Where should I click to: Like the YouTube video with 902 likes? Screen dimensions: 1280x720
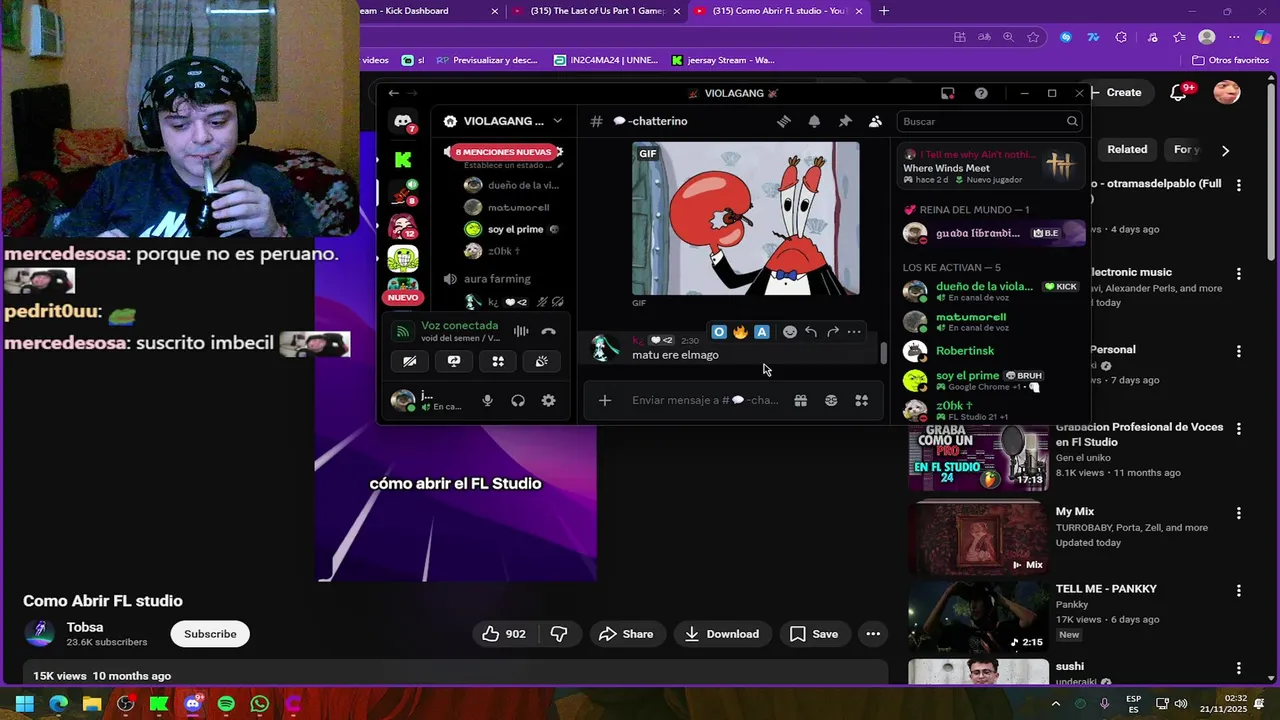[x=504, y=634]
